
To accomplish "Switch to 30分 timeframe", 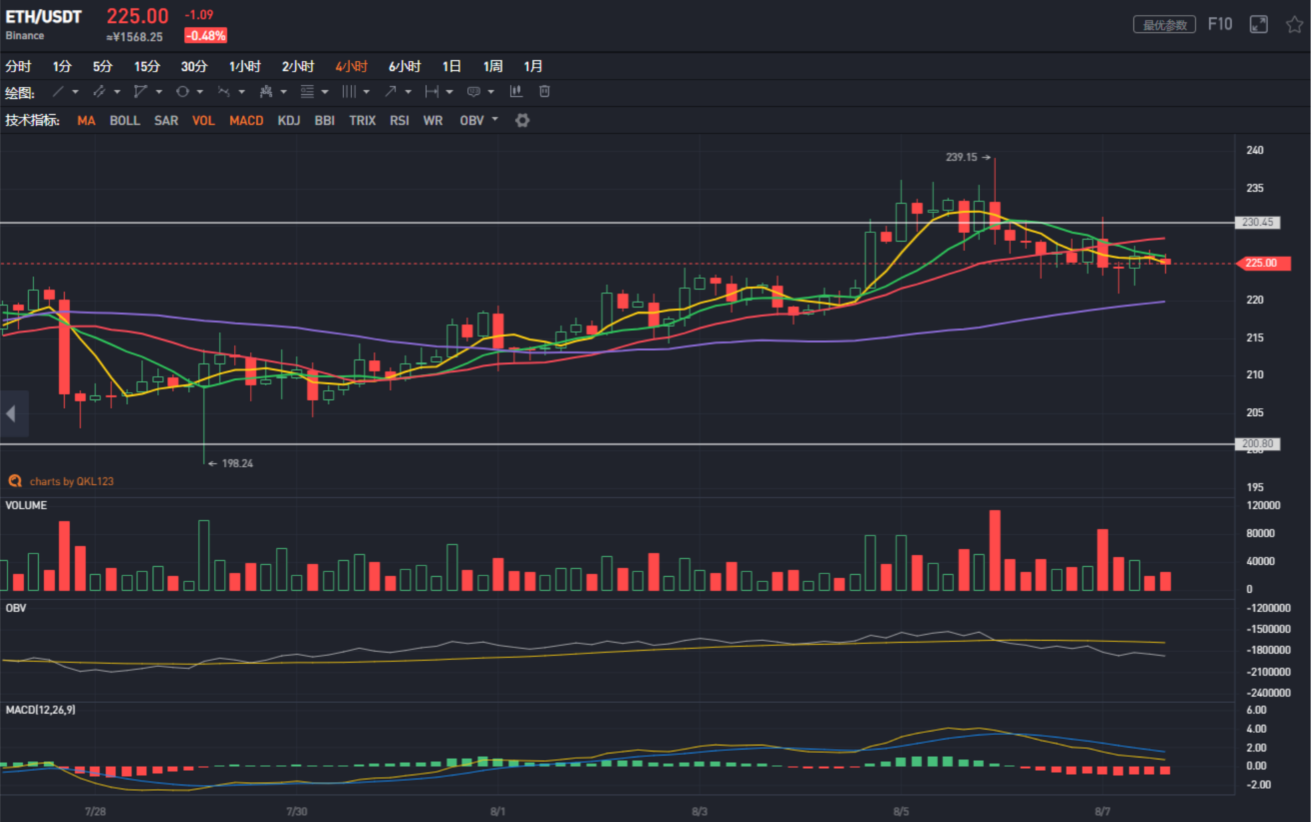I will (194, 66).
